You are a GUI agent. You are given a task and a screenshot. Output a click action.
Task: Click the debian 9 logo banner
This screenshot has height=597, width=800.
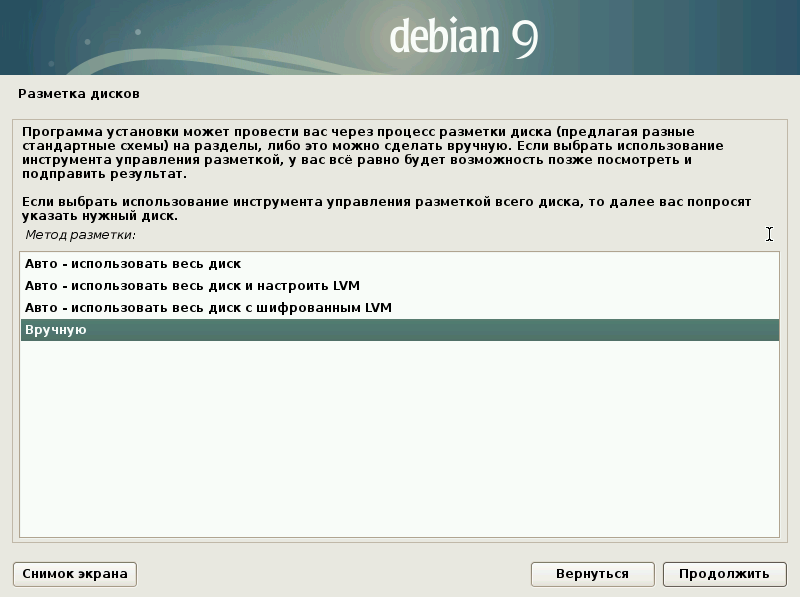point(400,37)
